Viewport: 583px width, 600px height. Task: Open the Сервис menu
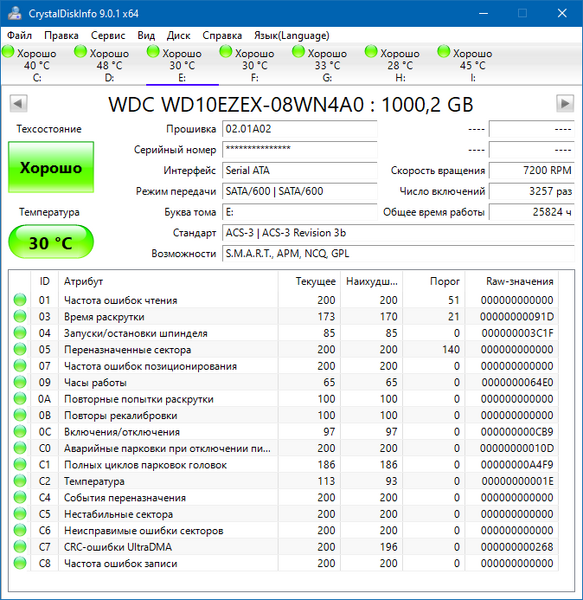pos(108,36)
